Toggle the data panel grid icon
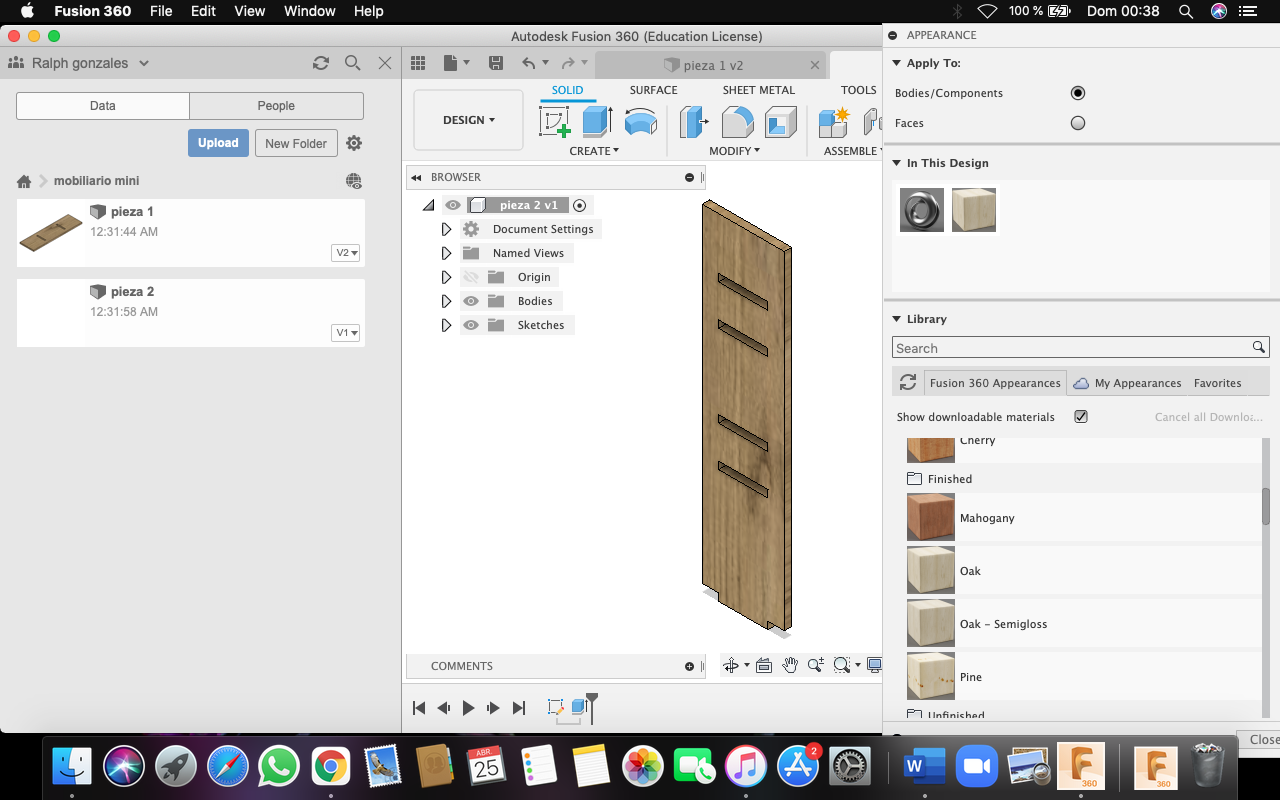 click(x=418, y=63)
